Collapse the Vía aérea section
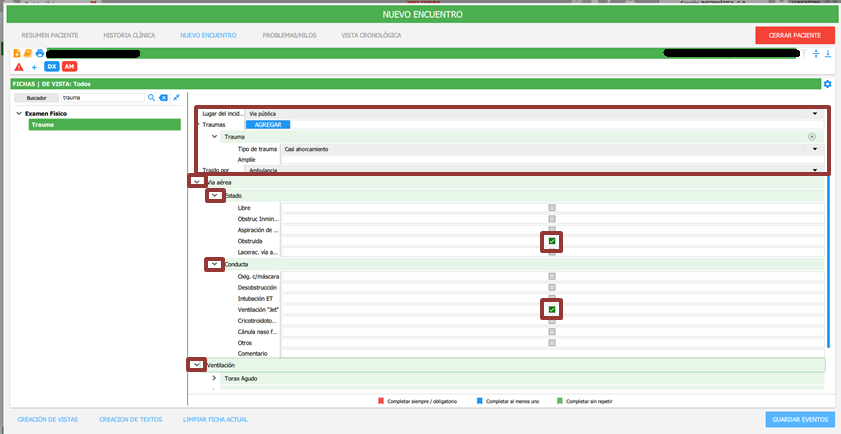 point(197,182)
